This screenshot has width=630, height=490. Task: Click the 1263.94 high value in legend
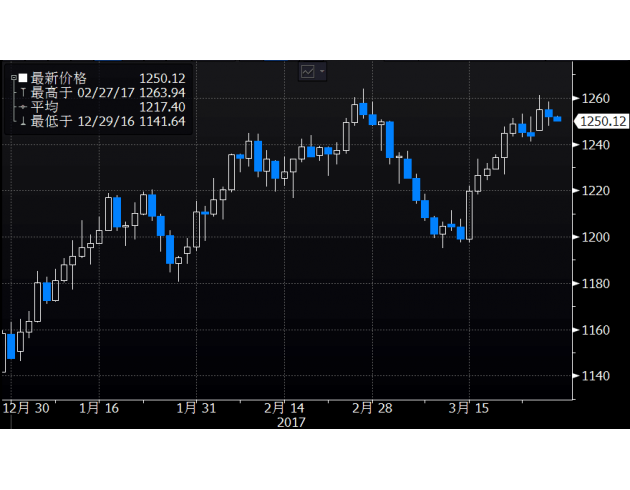click(x=163, y=92)
